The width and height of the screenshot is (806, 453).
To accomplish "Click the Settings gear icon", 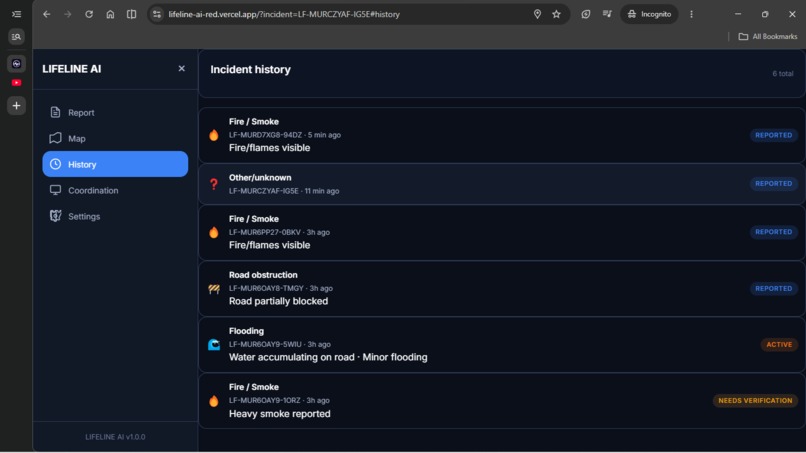I will (56, 216).
